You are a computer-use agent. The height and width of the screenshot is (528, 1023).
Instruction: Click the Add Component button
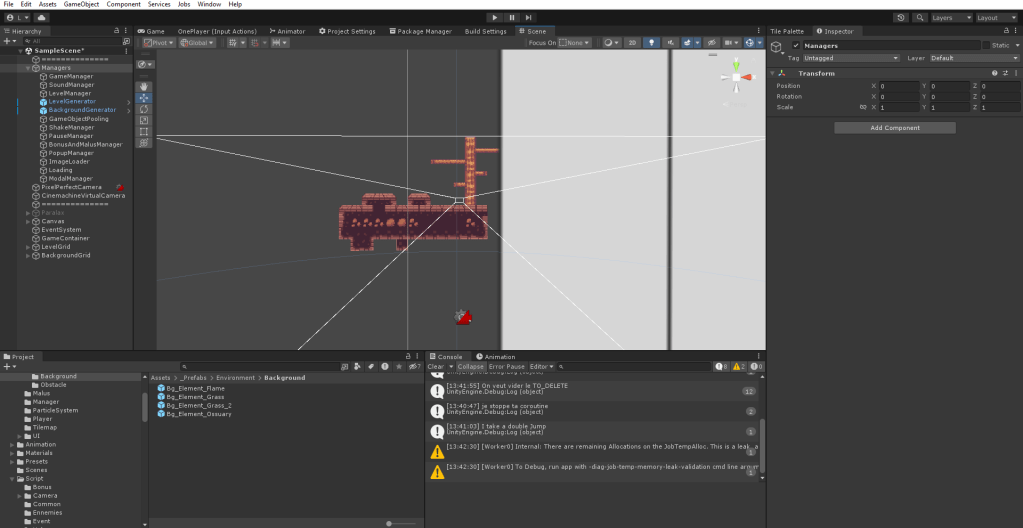[895, 128]
